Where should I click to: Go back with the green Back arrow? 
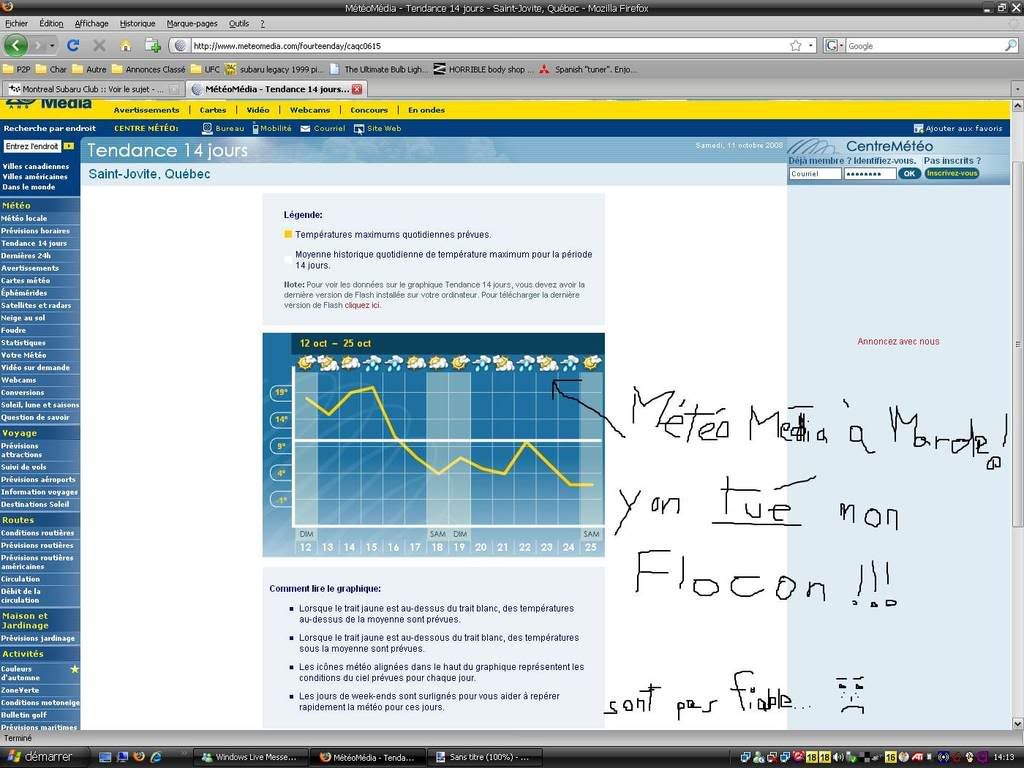point(15,46)
